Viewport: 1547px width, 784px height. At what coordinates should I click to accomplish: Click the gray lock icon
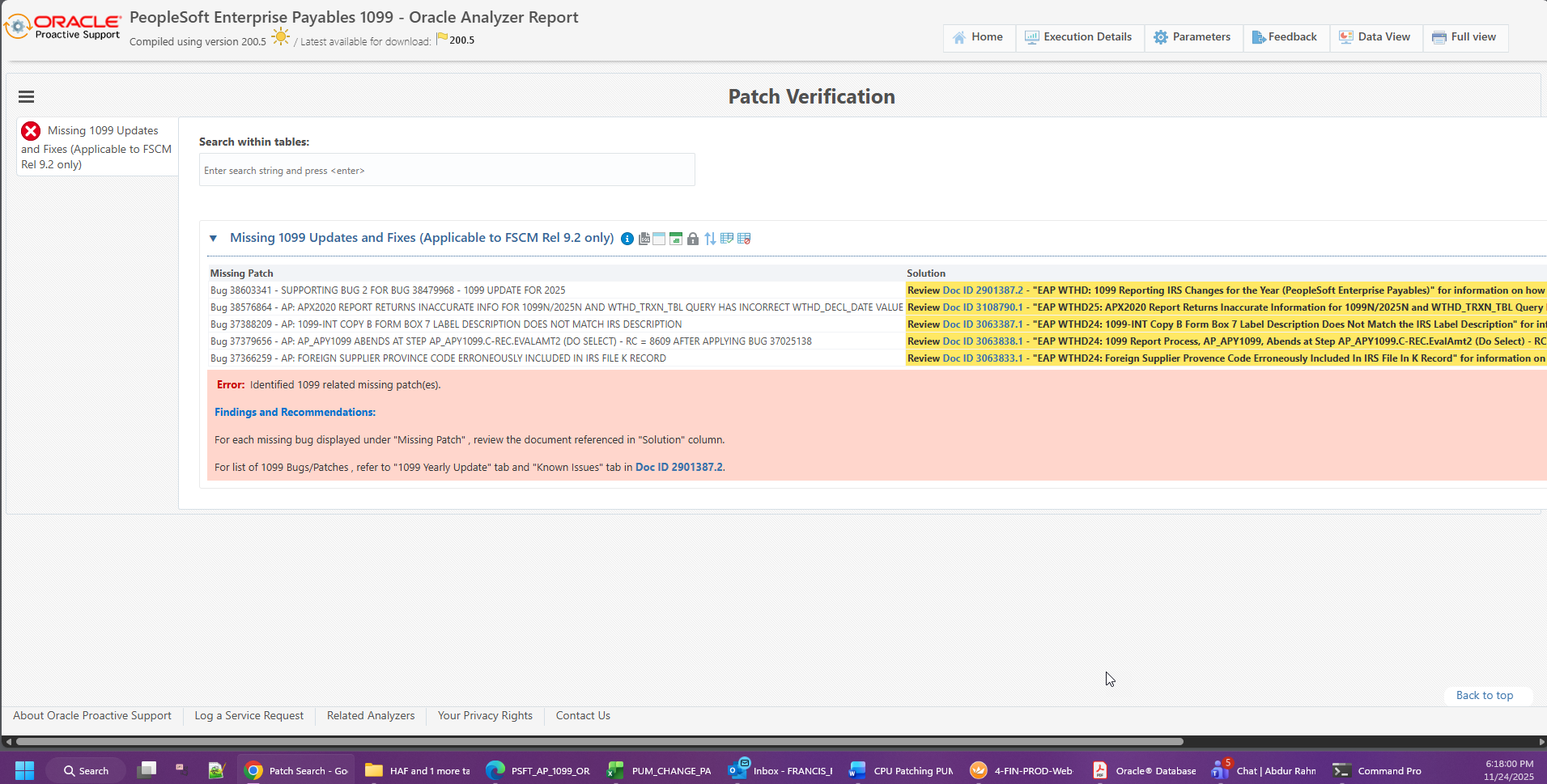(x=693, y=239)
